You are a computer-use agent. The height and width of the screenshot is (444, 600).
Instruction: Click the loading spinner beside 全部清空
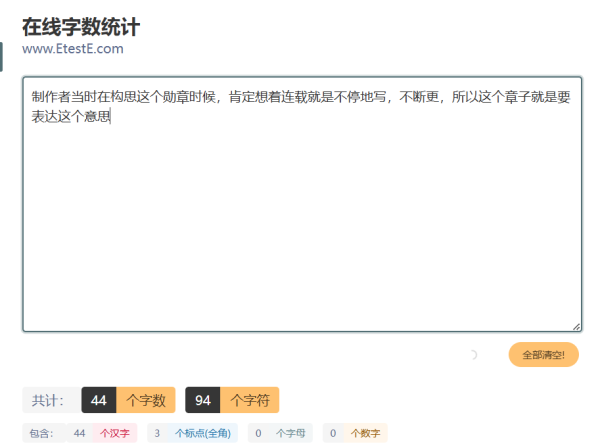pyautogui.click(x=473, y=355)
